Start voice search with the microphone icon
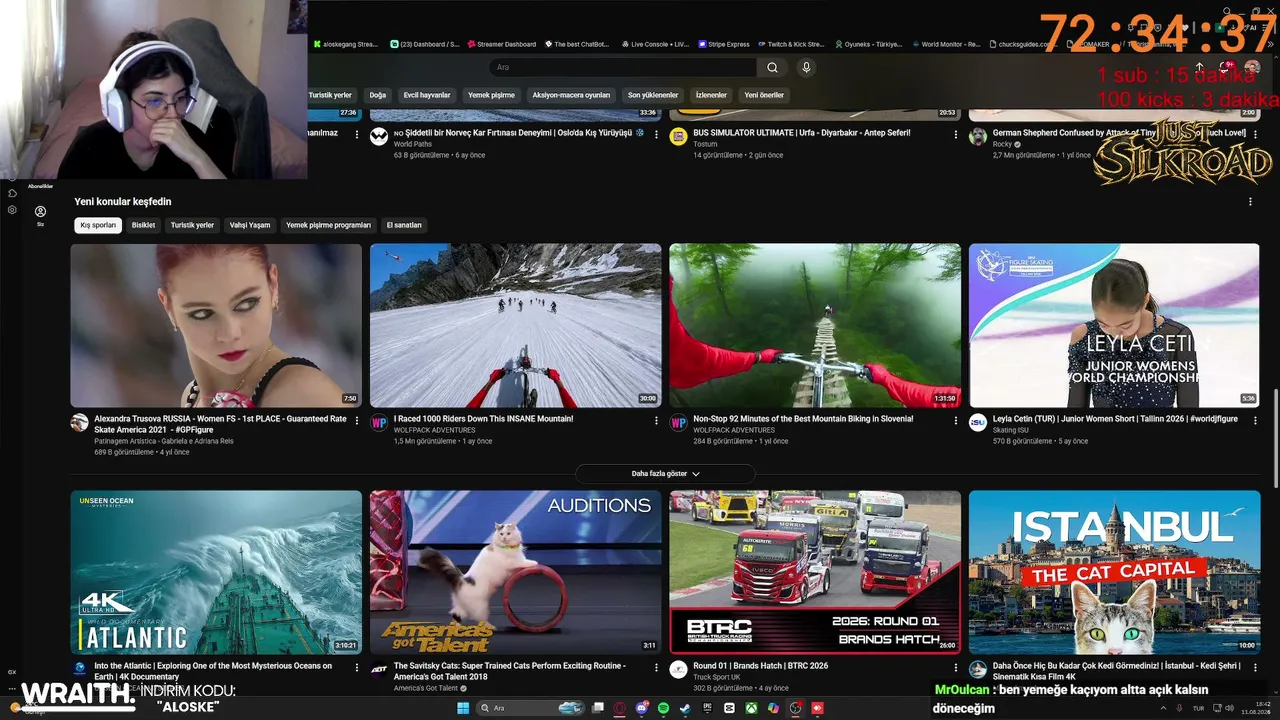Screen dimensions: 1280x720 click(806, 67)
